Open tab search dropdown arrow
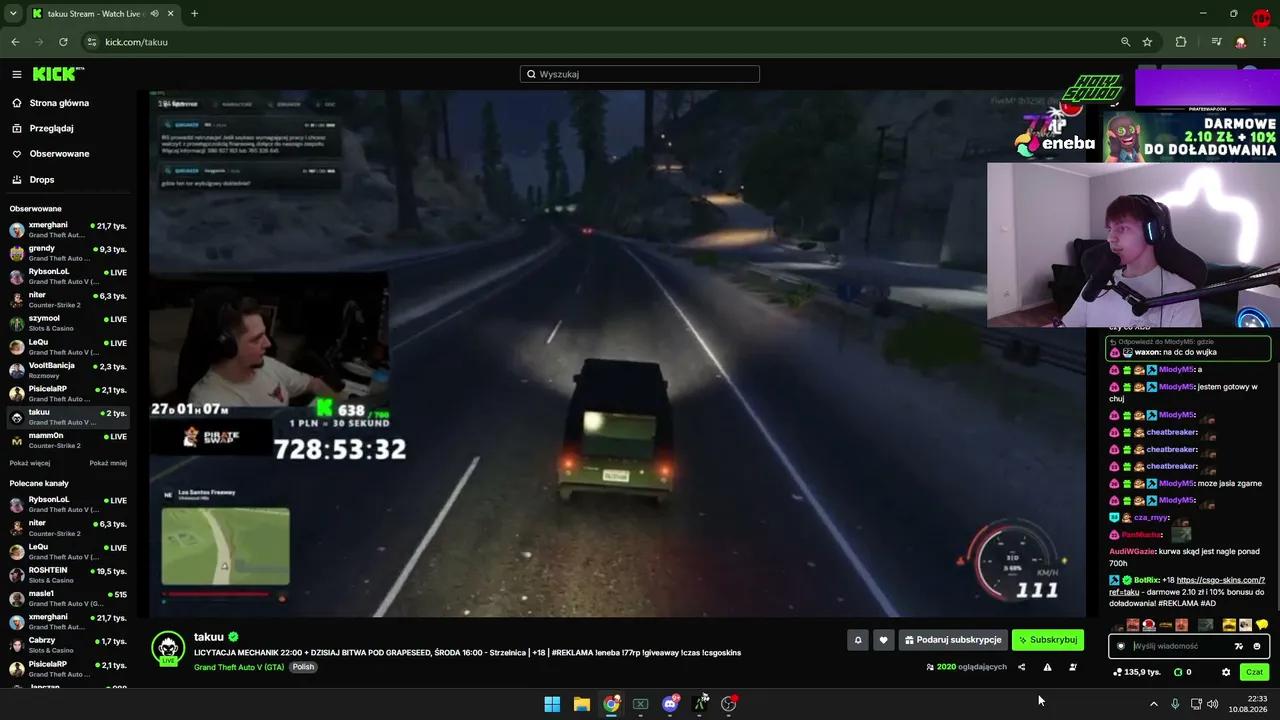The image size is (1280, 720). [x=13, y=14]
